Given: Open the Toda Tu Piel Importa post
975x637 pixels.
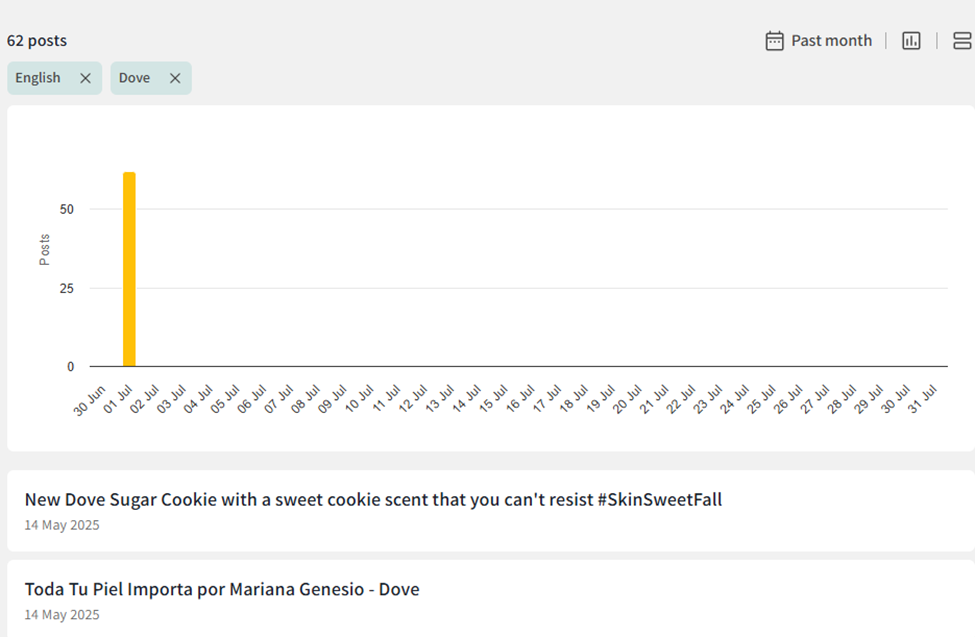Looking at the screenshot, I should click(x=222, y=590).
